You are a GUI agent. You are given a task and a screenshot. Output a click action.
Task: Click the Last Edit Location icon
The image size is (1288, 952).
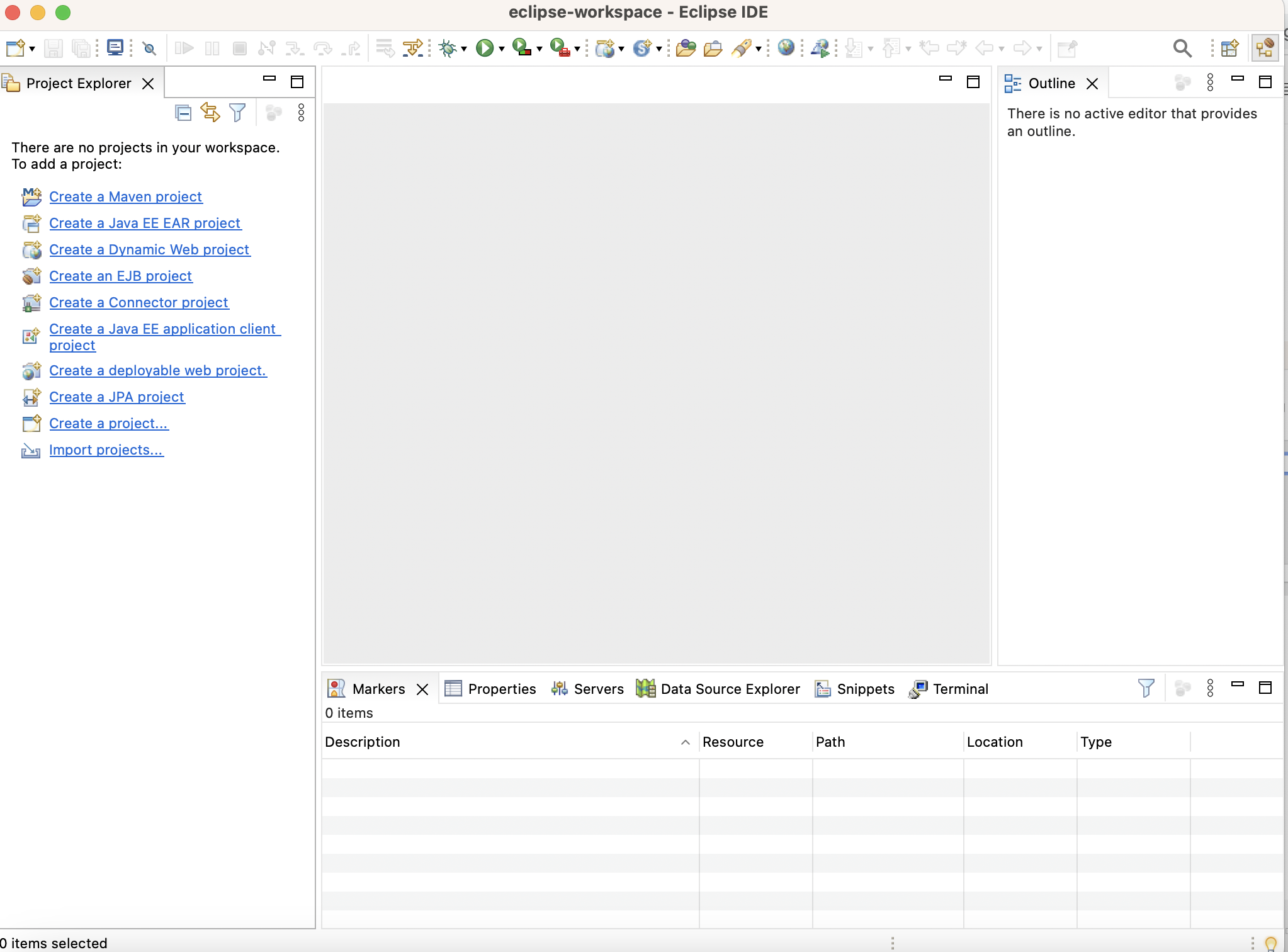pos(929,48)
